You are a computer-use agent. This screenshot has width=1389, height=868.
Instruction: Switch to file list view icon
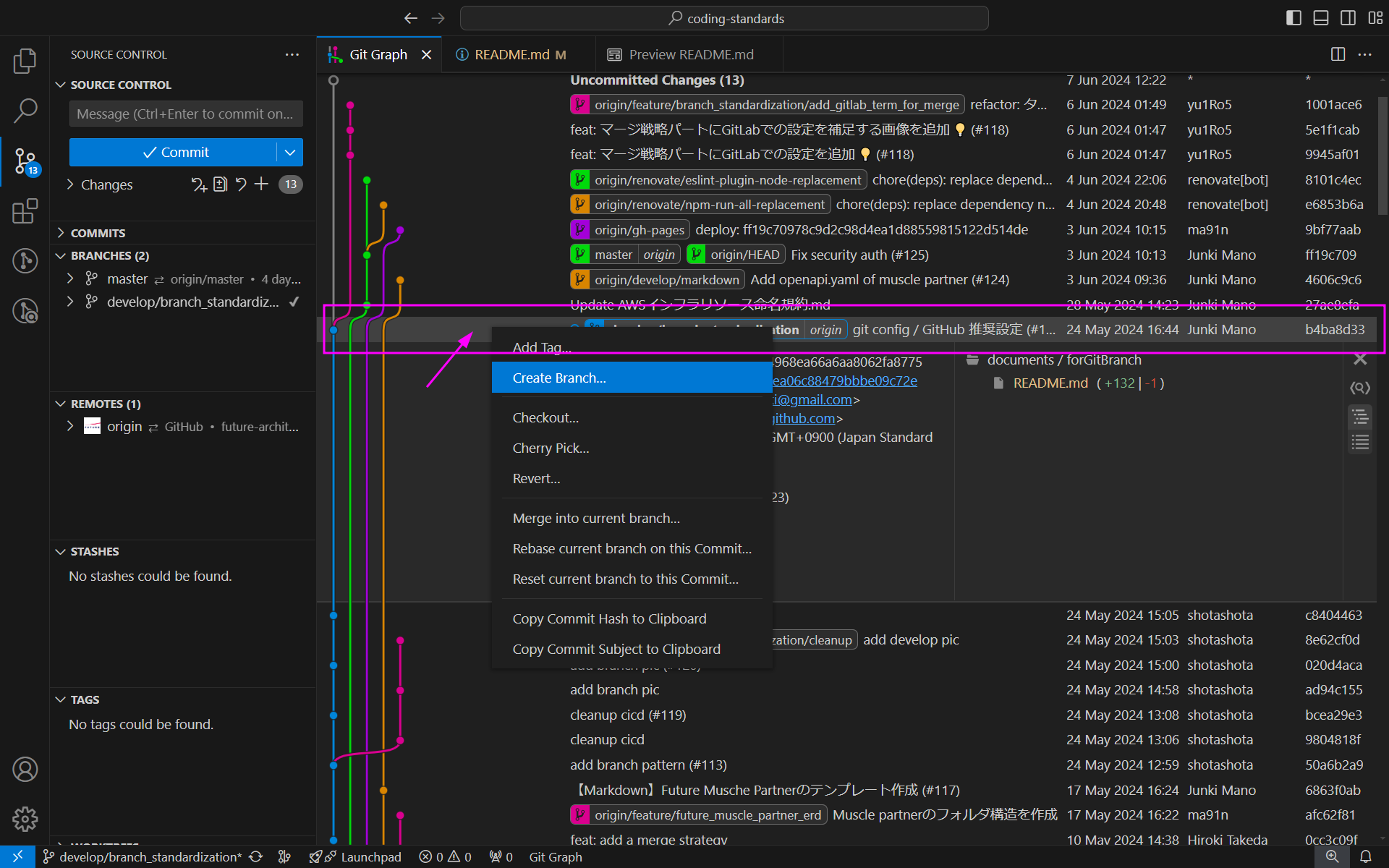[1360, 443]
